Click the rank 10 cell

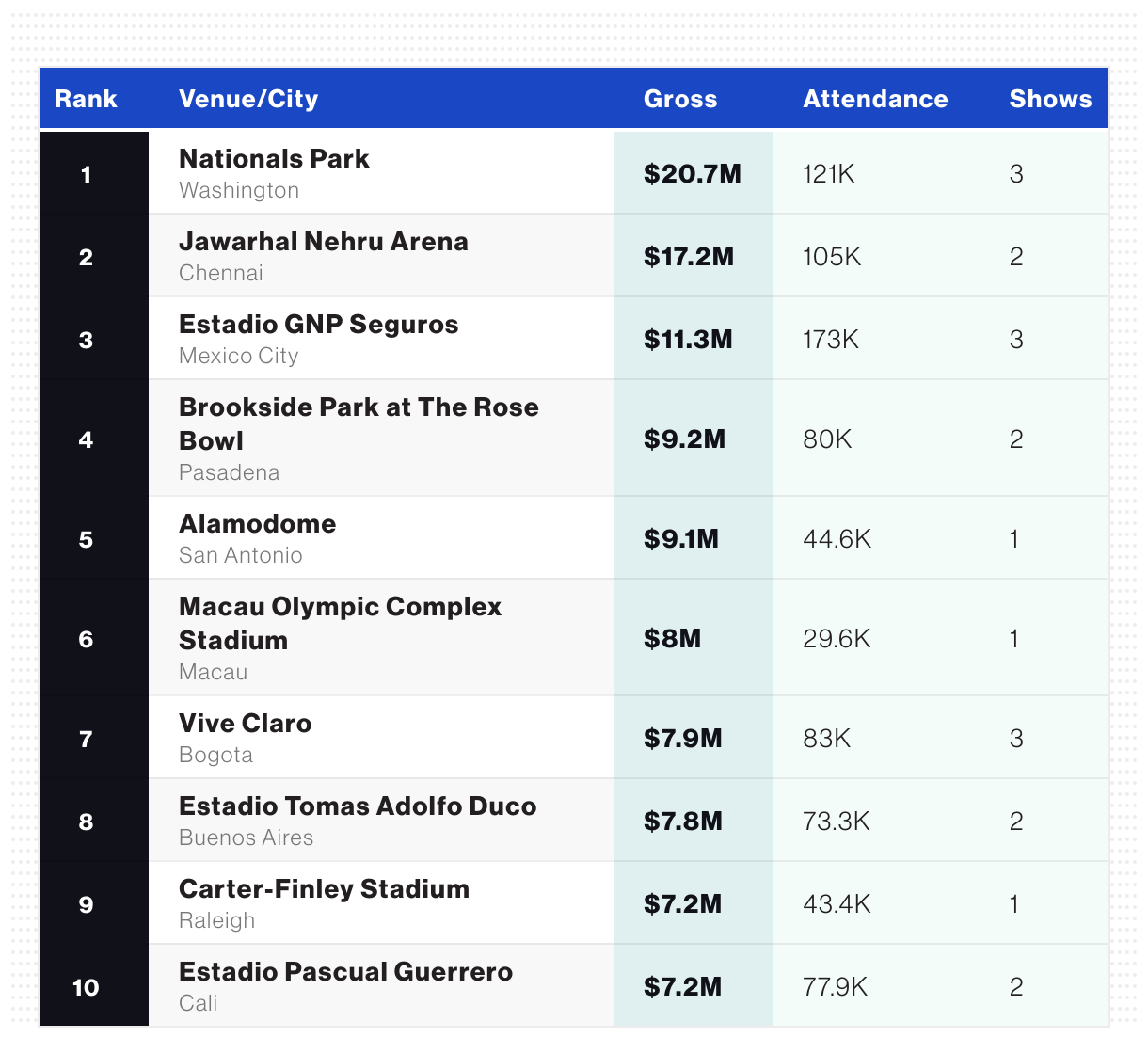86,987
